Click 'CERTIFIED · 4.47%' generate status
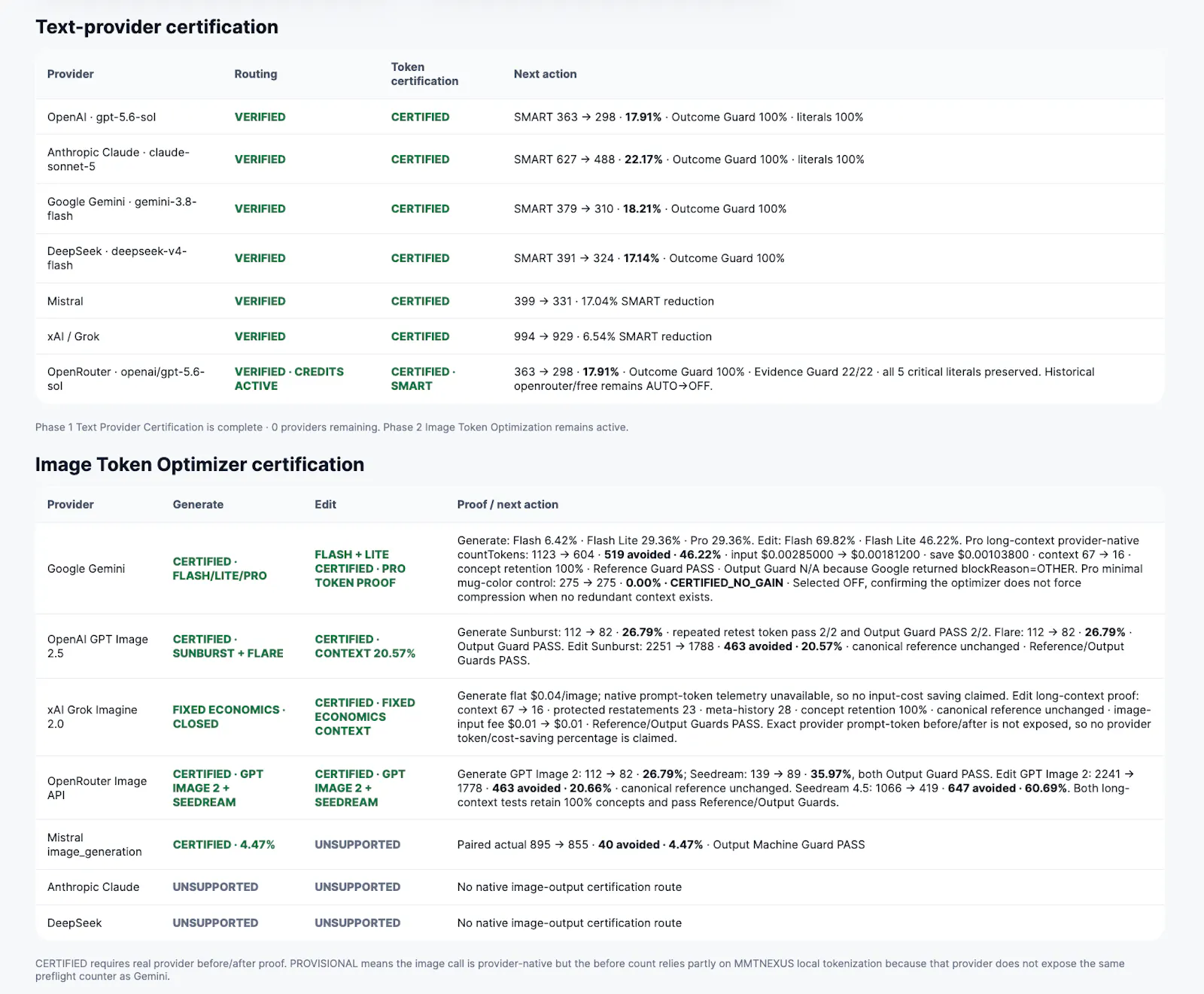The width and height of the screenshot is (1204, 994). (x=223, y=844)
